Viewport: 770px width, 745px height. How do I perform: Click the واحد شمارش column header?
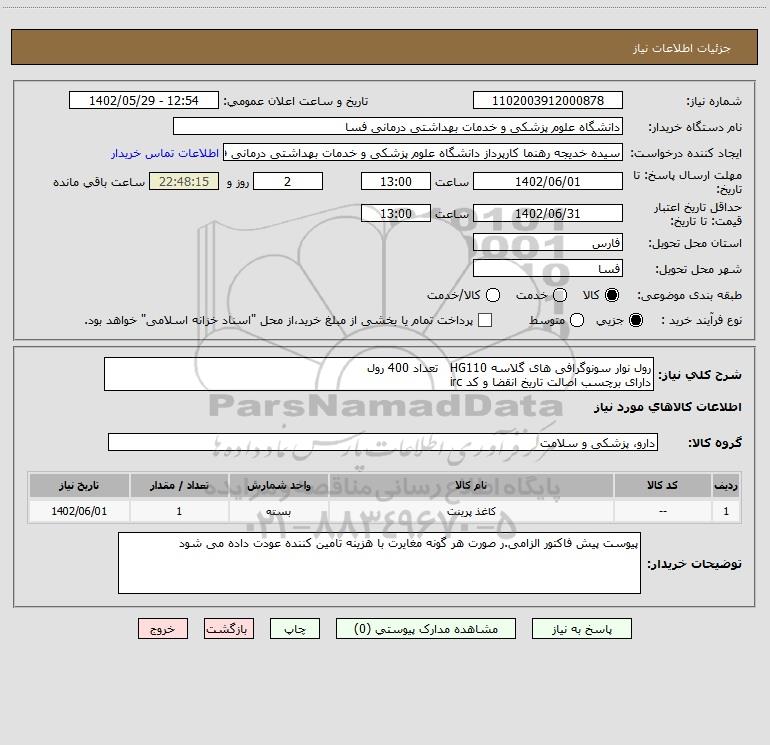(x=278, y=485)
